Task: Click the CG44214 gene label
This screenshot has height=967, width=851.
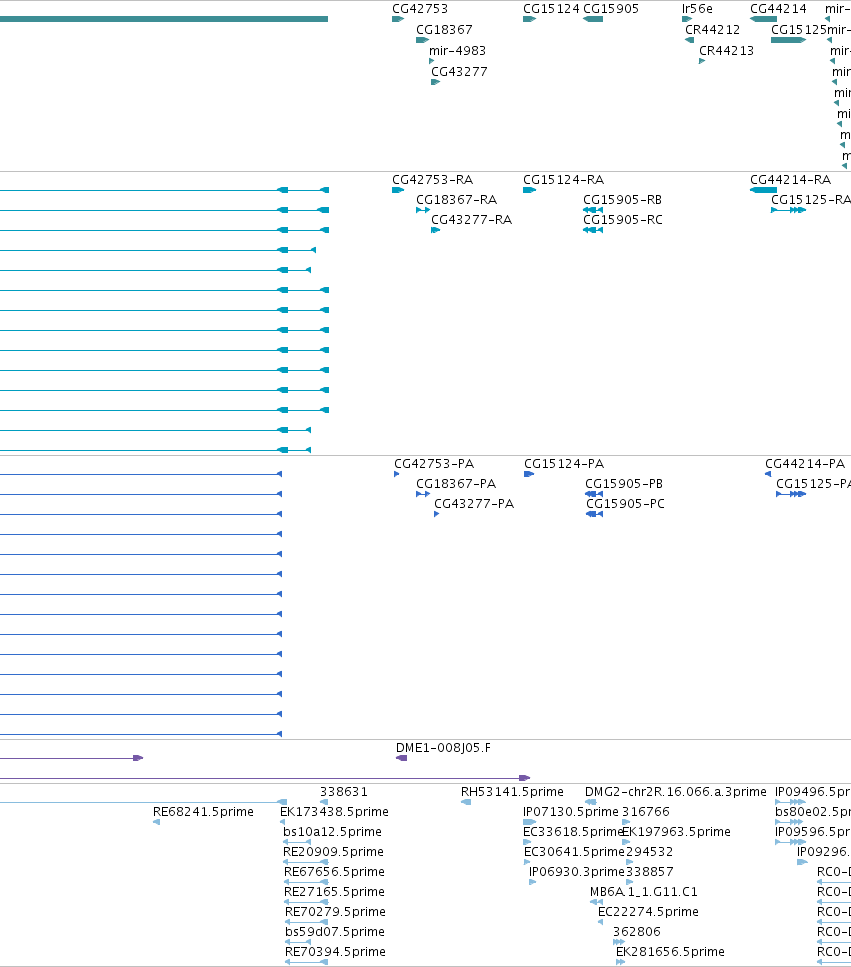Action: point(778,9)
